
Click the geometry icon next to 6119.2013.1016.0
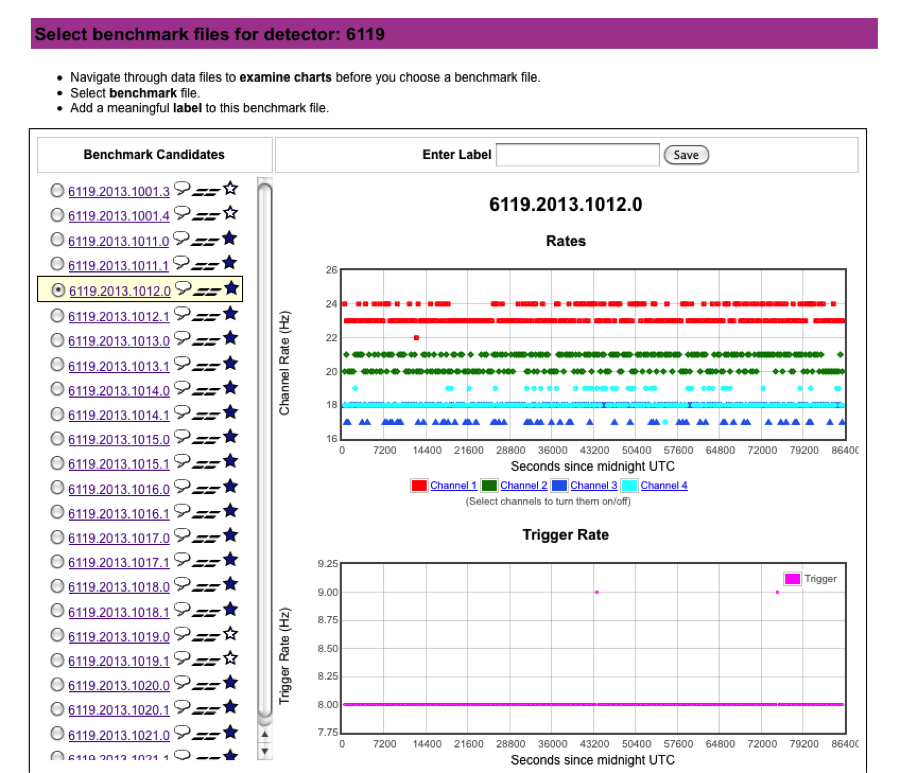point(206,488)
